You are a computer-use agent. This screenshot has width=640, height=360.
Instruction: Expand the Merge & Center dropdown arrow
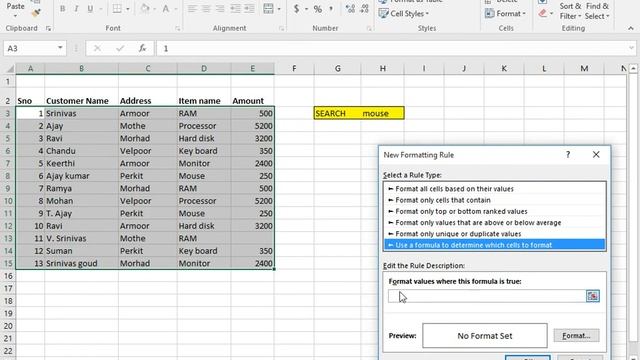coord(279,9)
